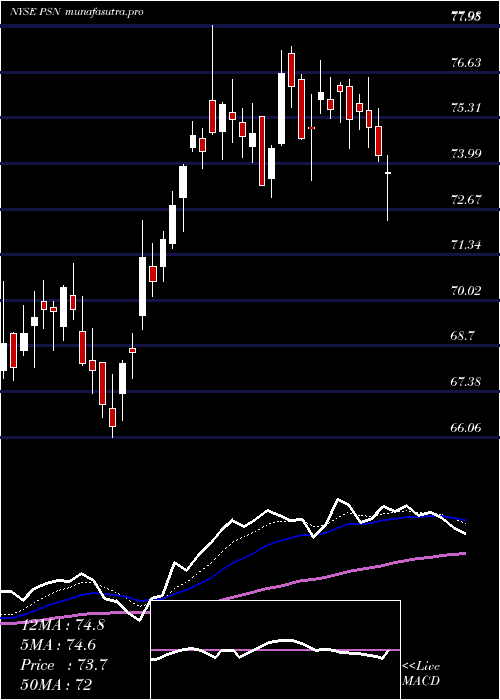Select the 73.99 price axis label
This screenshot has height=700, width=500.
pyautogui.click(x=466, y=154)
